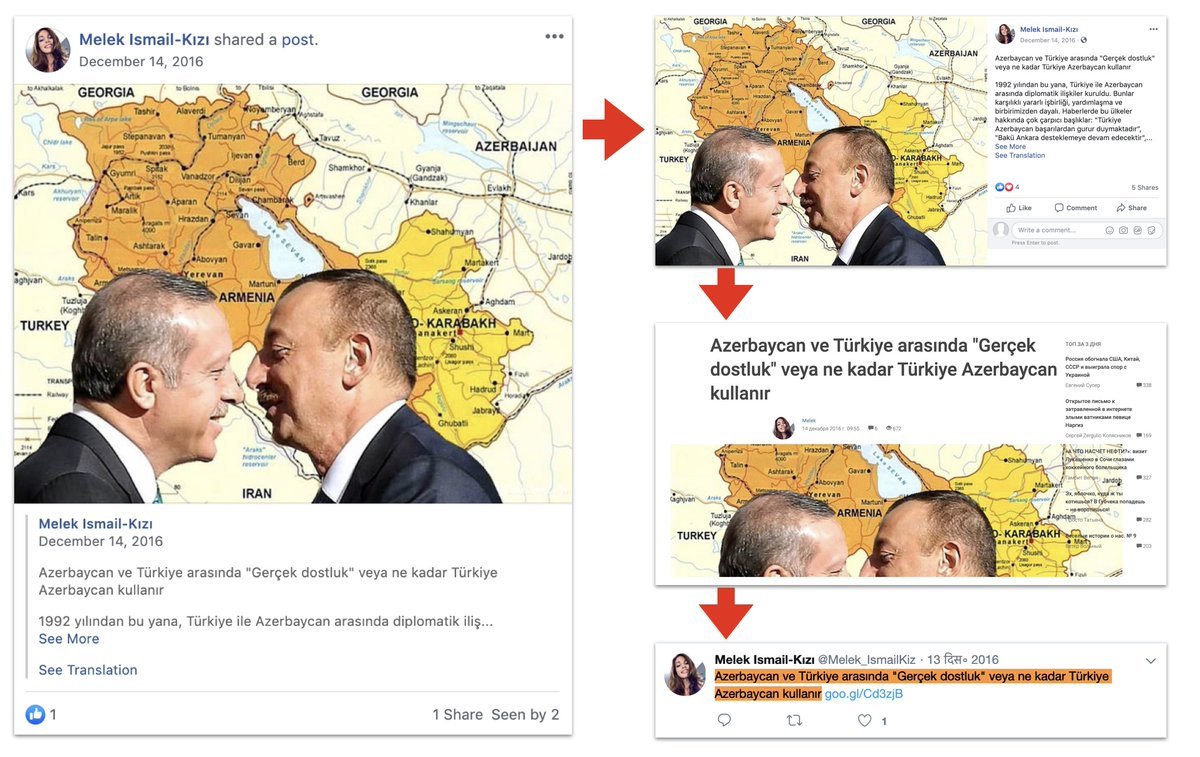Click the 5 Shares count on the small post
Viewport: 1200px width, 757px height.
point(1145,187)
